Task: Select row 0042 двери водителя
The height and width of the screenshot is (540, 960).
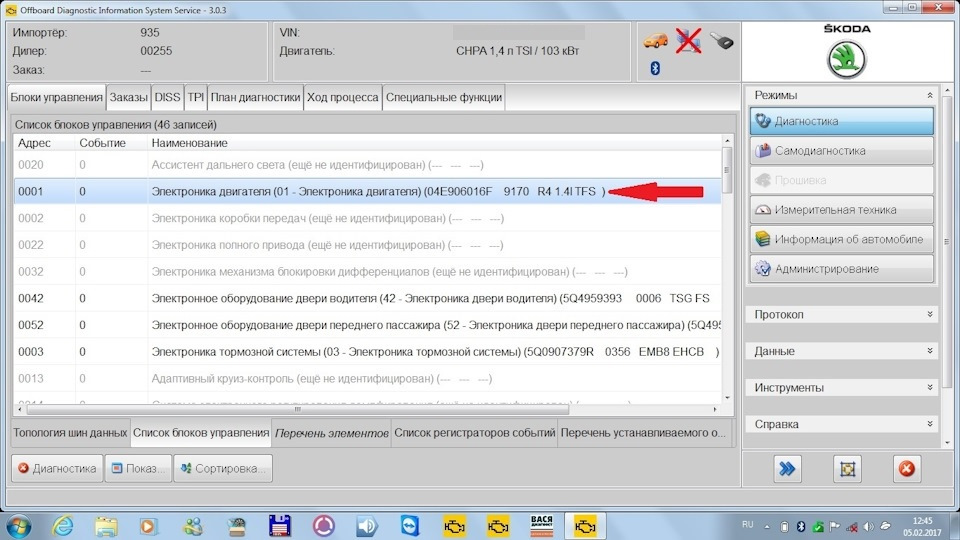Action: click(x=367, y=298)
